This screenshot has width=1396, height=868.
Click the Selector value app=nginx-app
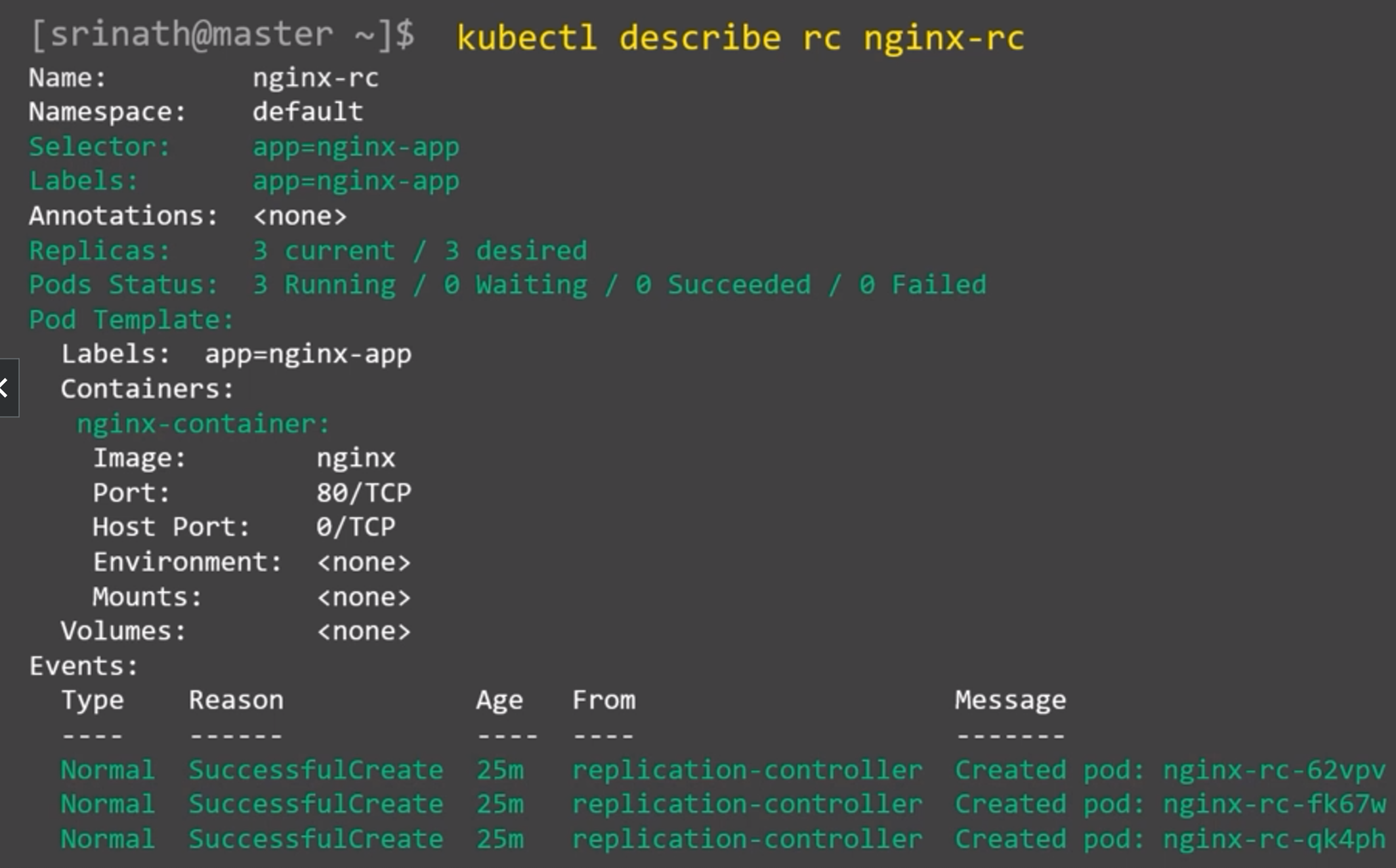(x=356, y=147)
